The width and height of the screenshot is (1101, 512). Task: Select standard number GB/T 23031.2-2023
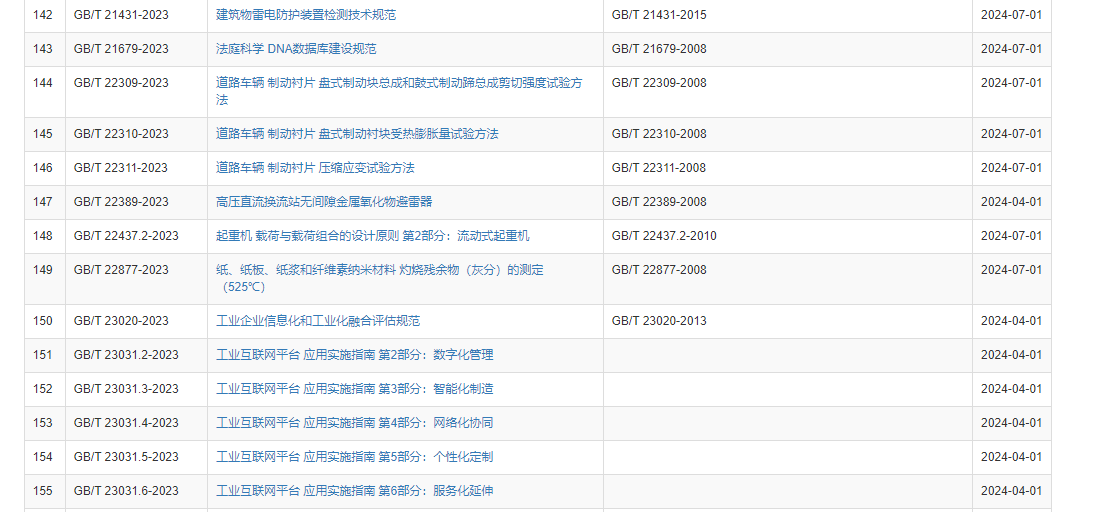point(126,355)
